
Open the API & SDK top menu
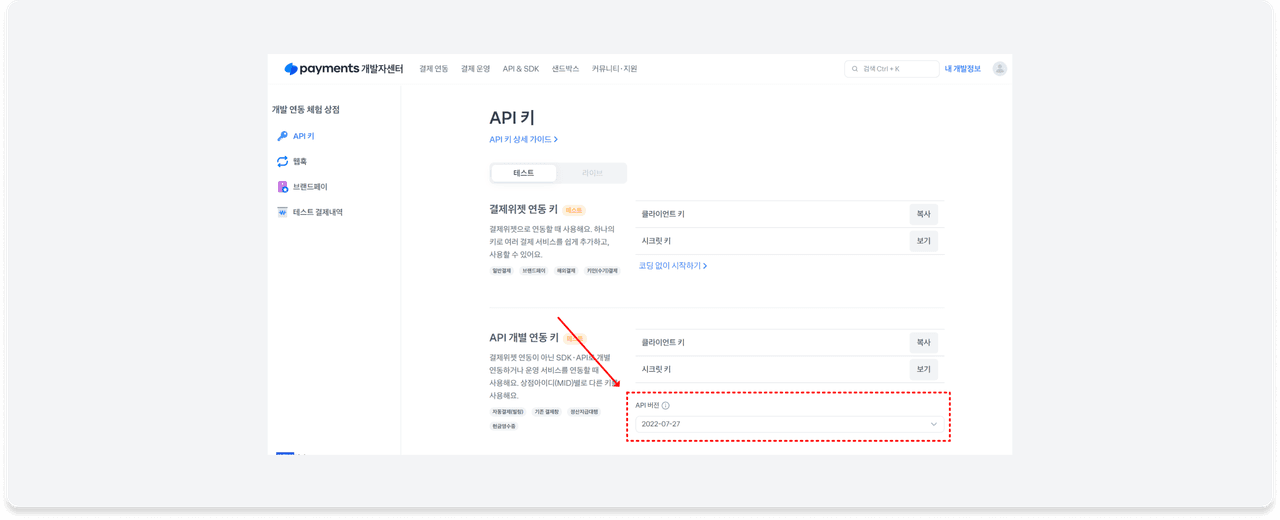(520, 69)
